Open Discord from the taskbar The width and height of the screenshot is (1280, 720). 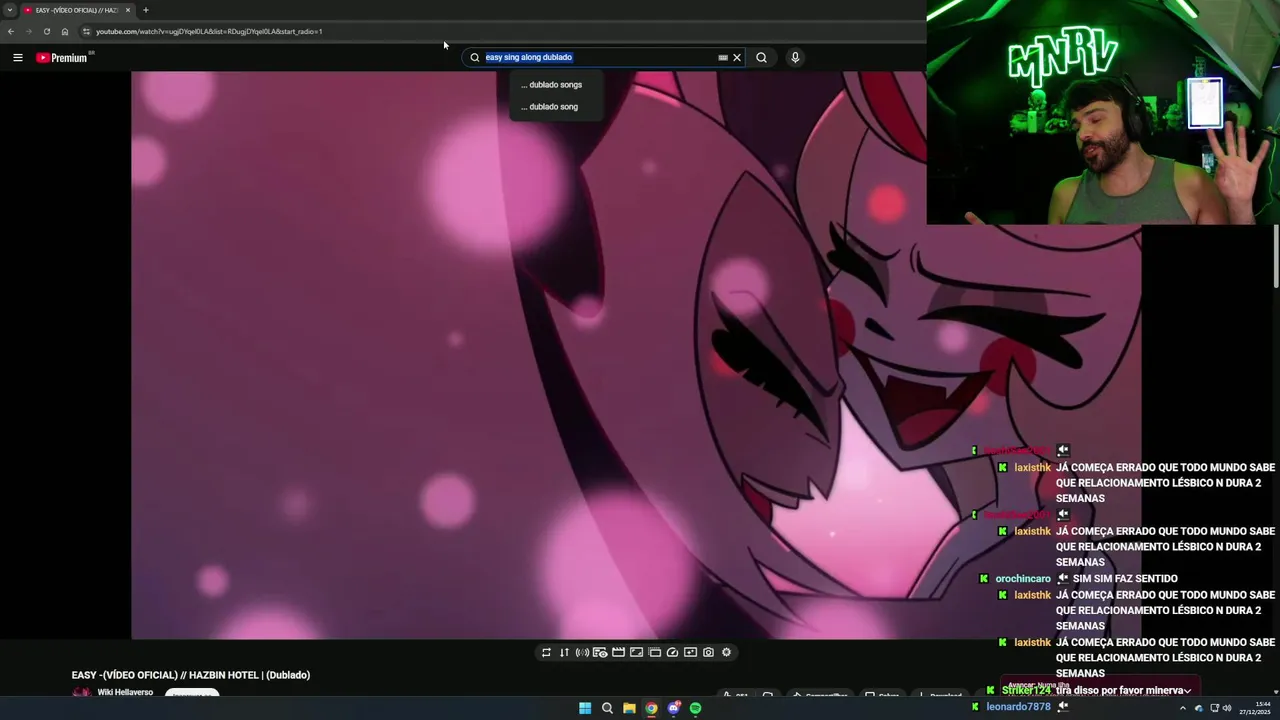(673, 708)
